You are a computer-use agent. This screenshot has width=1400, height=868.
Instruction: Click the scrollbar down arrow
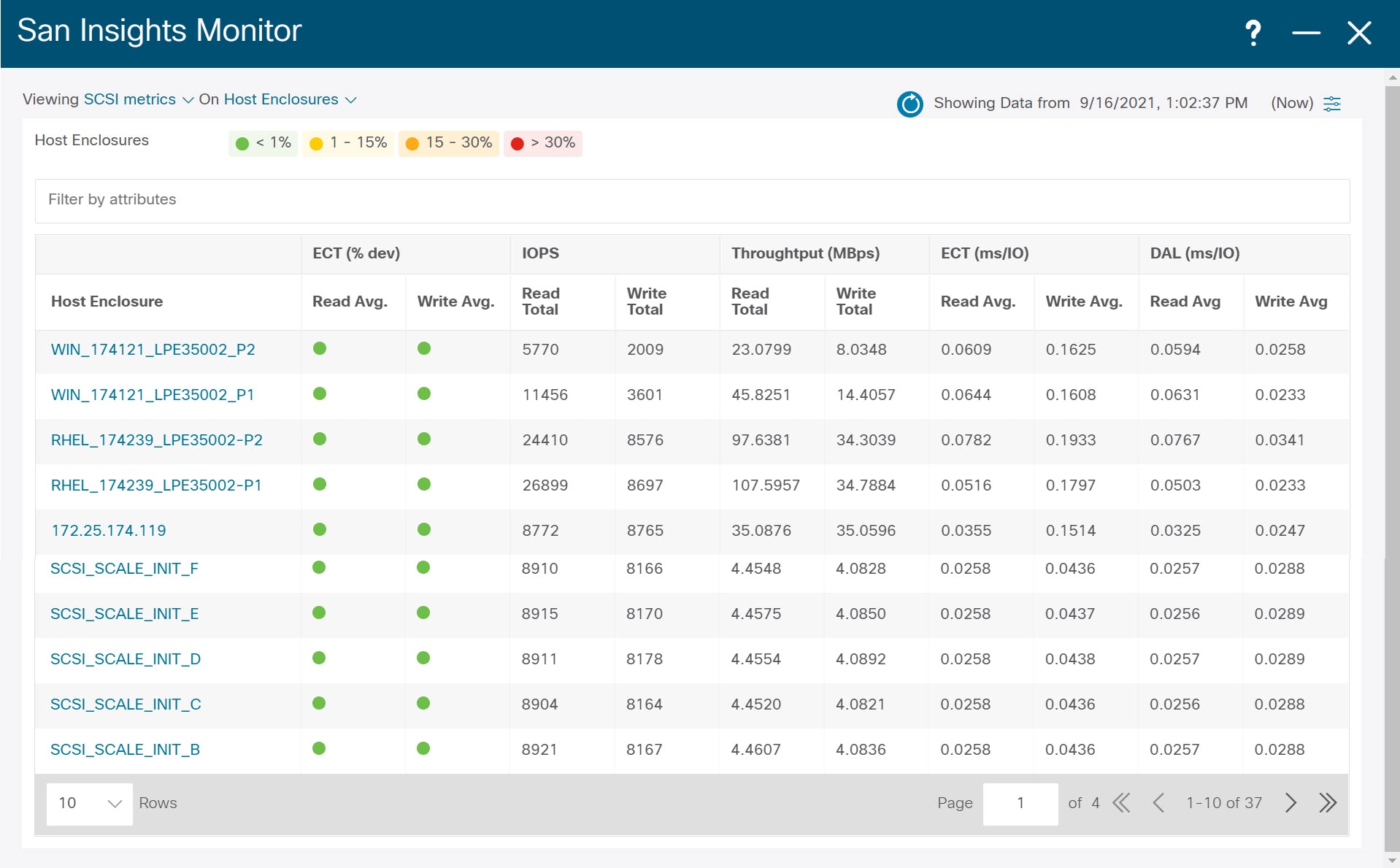pyautogui.click(x=1392, y=861)
